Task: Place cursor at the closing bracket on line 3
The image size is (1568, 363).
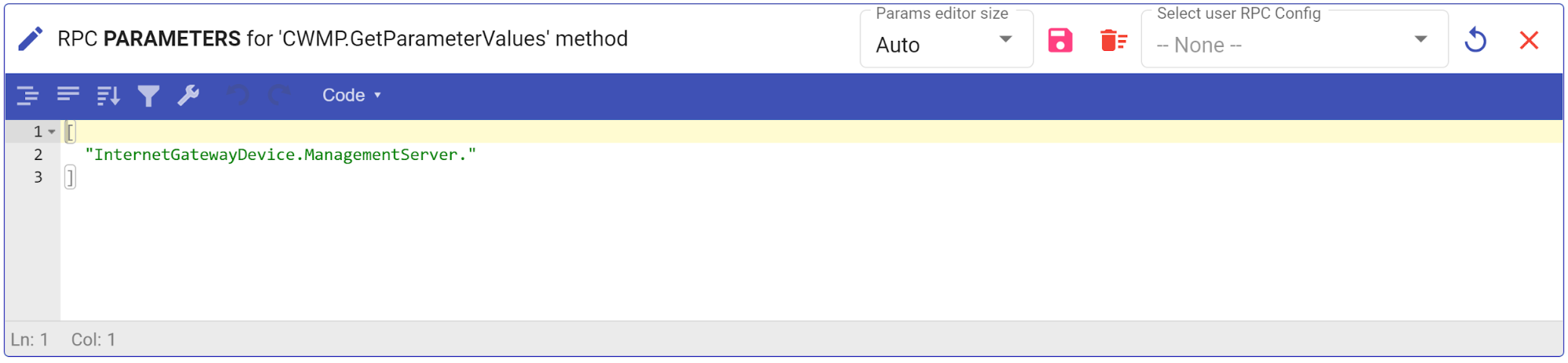Action: pyautogui.click(x=70, y=177)
